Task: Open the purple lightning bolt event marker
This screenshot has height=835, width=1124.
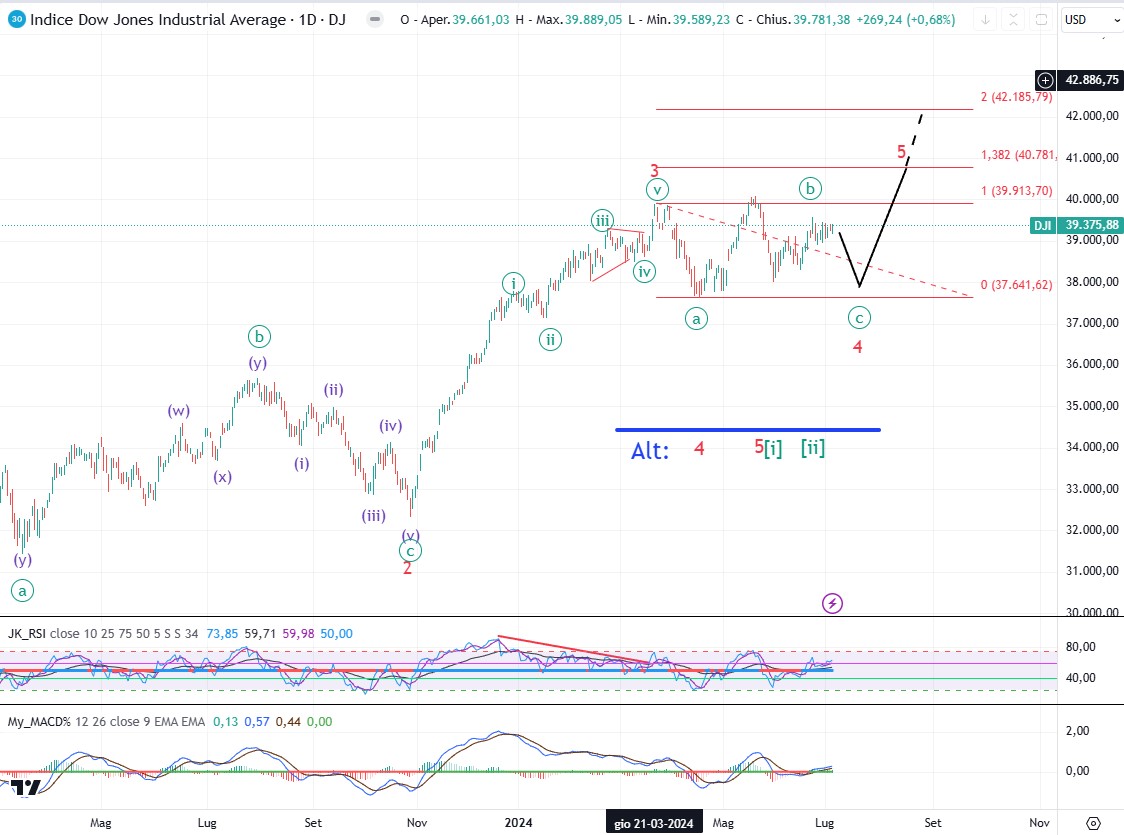Action: click(x=832, y=603)
